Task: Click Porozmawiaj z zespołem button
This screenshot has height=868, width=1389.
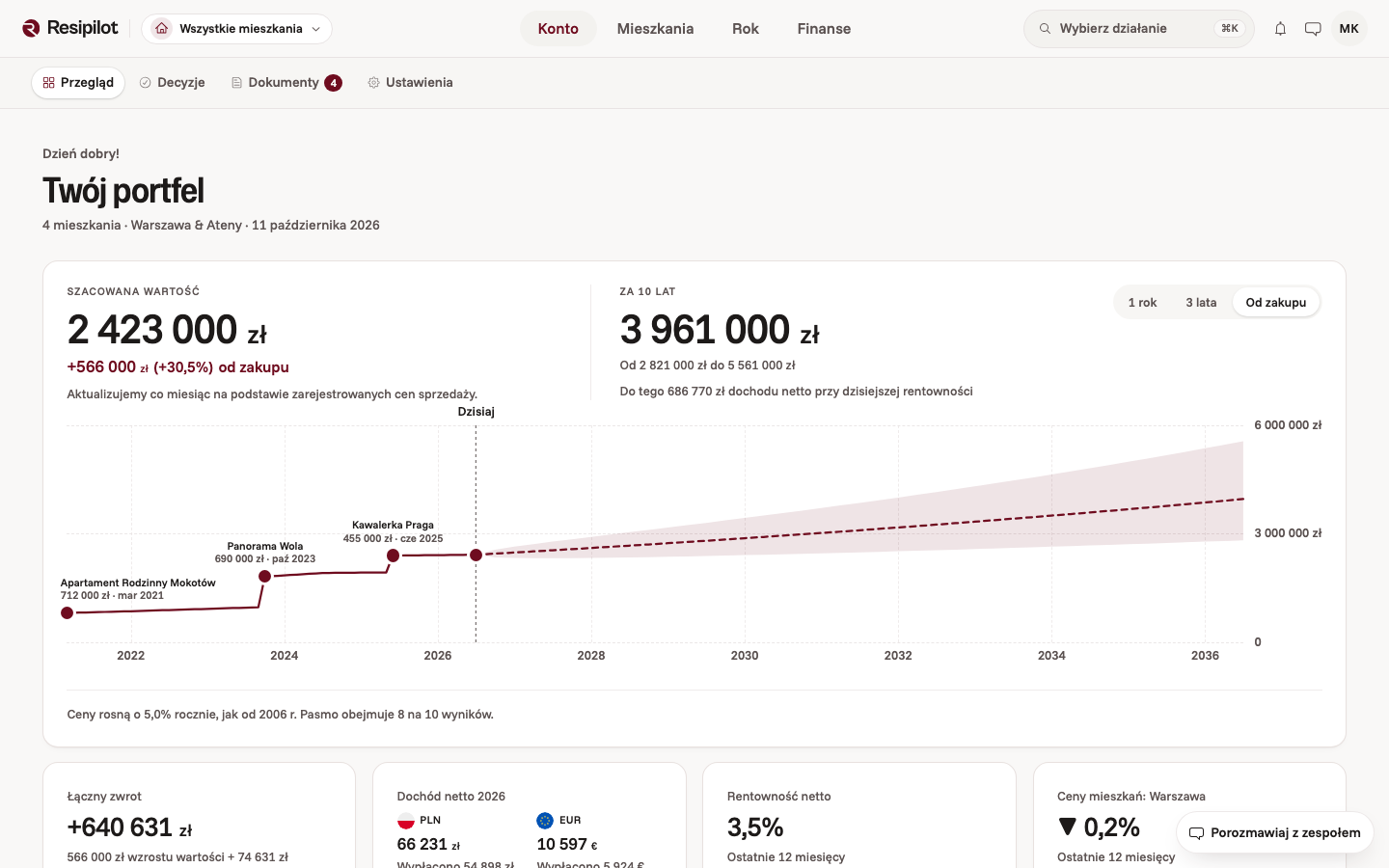Action: click(x=1274, y=832)
